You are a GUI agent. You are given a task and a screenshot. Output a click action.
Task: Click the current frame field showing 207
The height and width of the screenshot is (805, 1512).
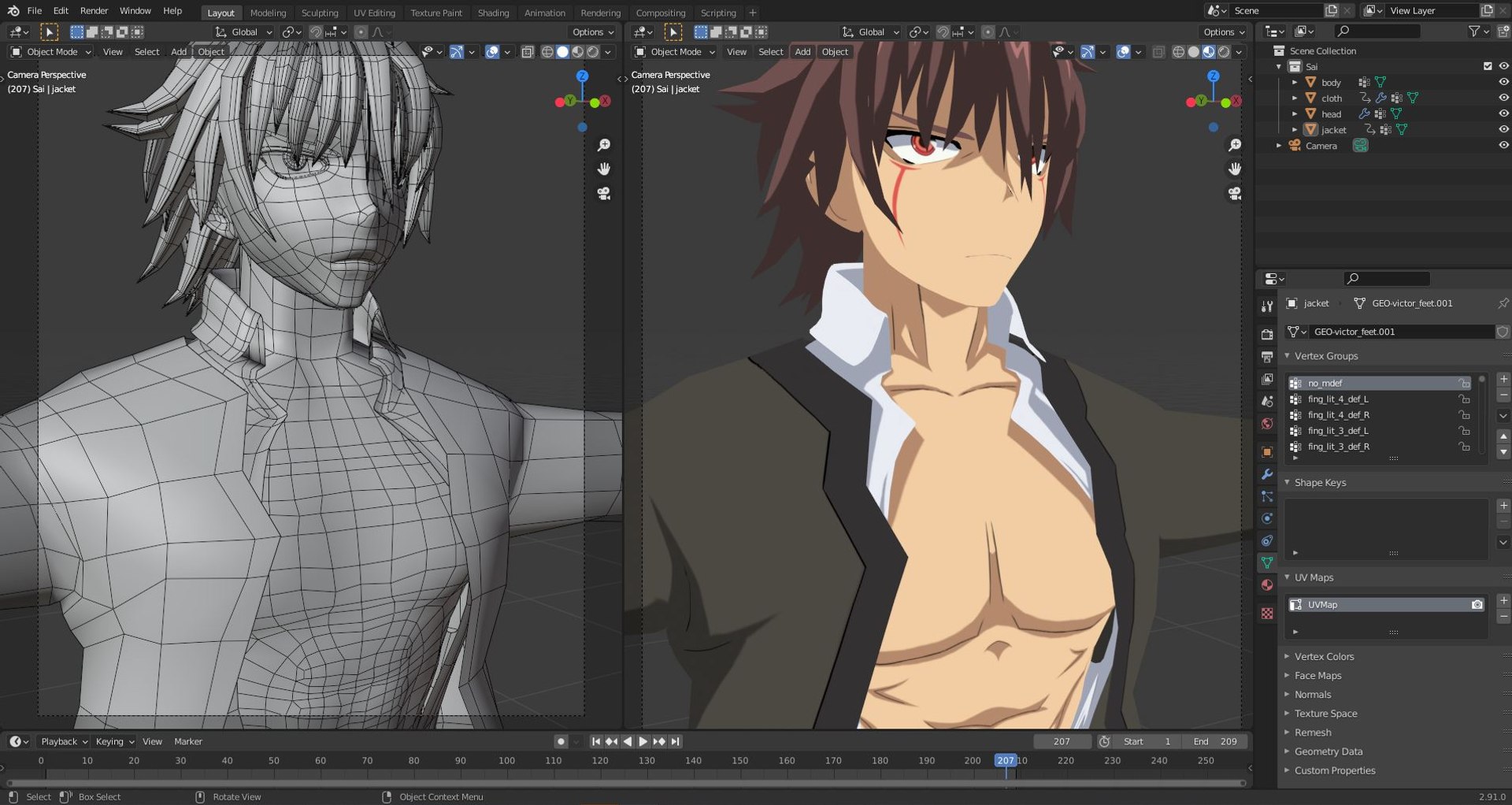(1062, 741)
